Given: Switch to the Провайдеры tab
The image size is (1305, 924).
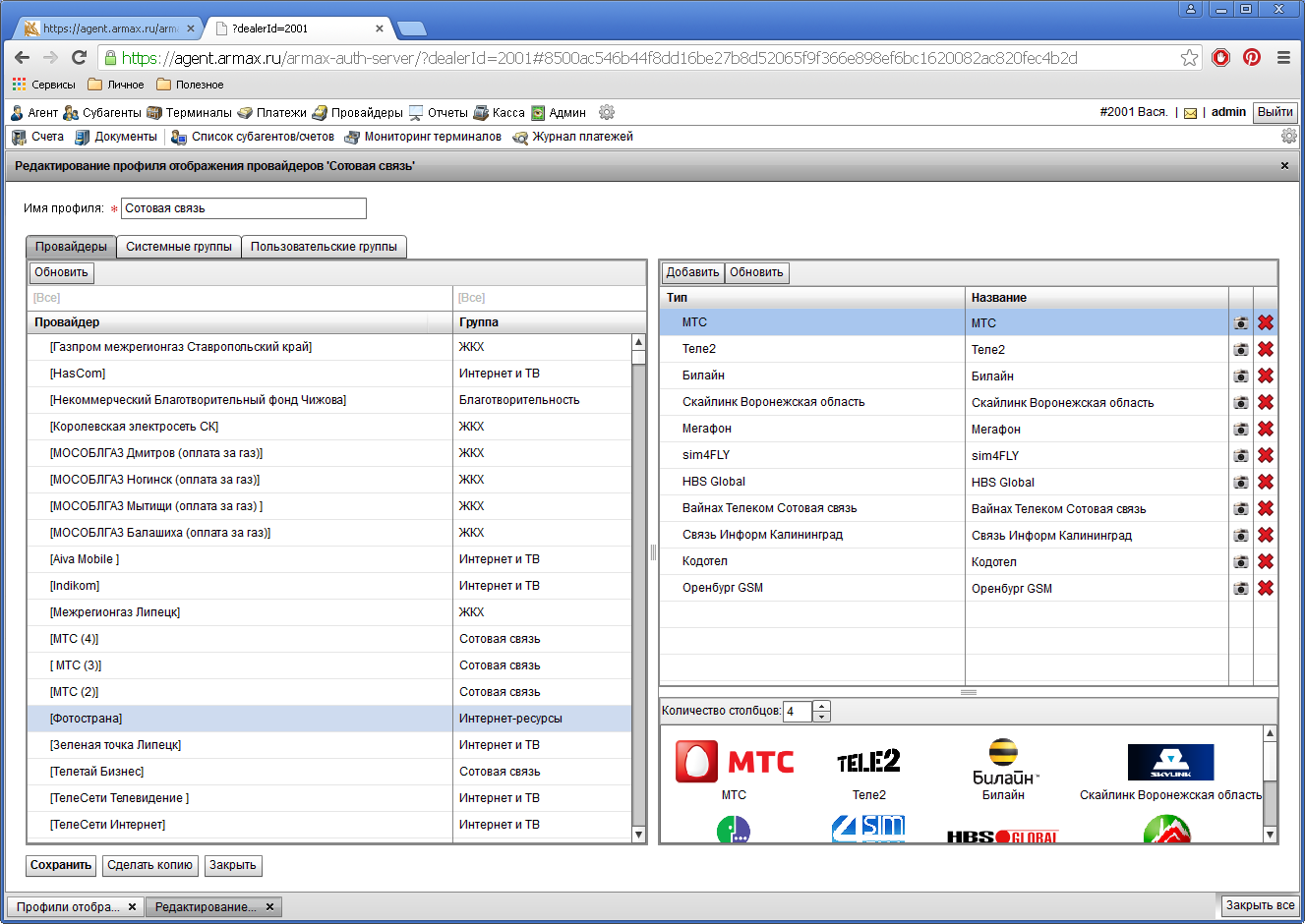Looking at the screenshot, I should [x=72, y=247].
